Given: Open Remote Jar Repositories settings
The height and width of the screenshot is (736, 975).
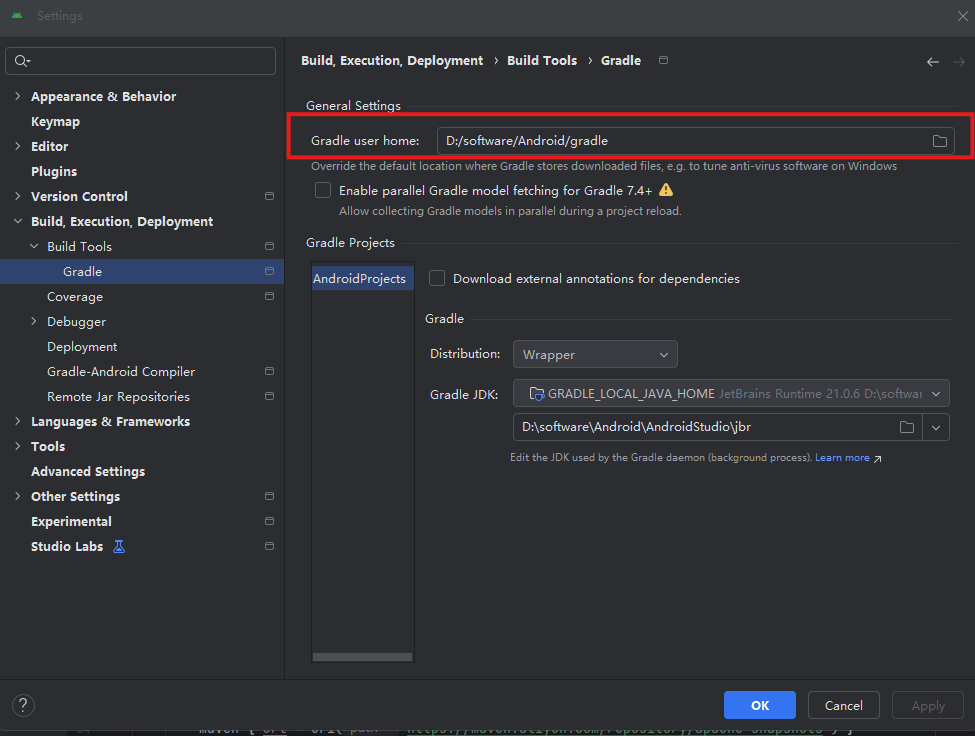Looking at the screenshot, I should 118,397.
